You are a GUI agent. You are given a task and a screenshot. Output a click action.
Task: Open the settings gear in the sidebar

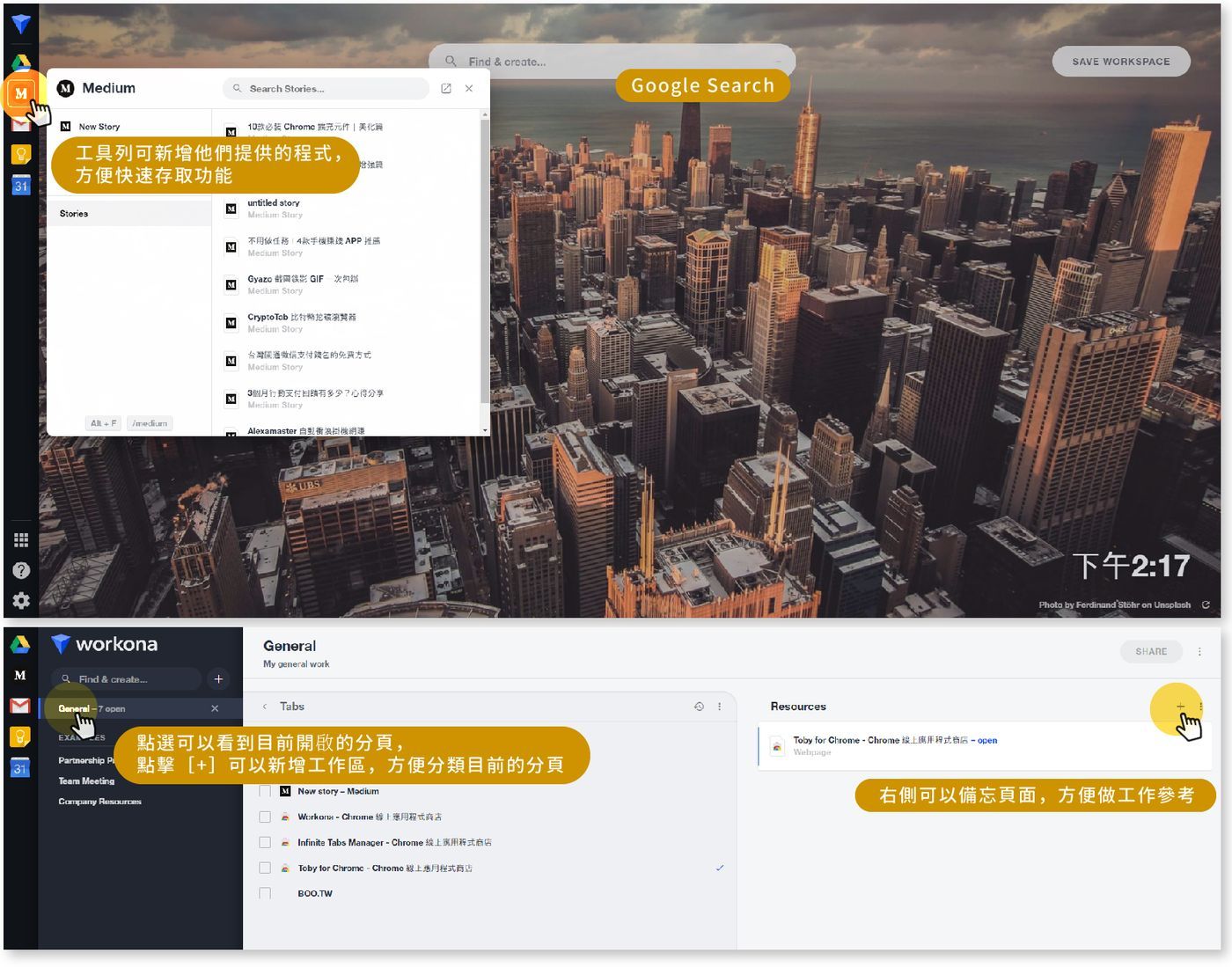coord(21,600)
